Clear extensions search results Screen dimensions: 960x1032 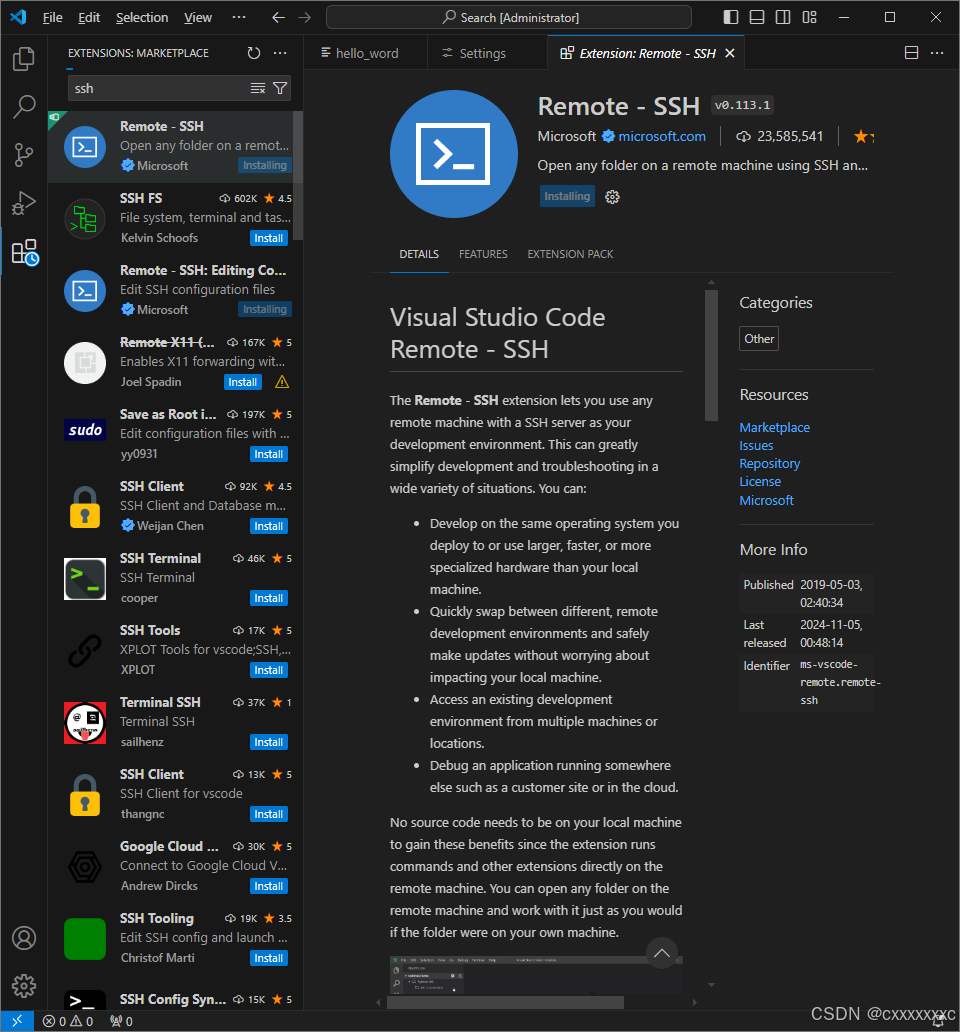tap(258, 88)
